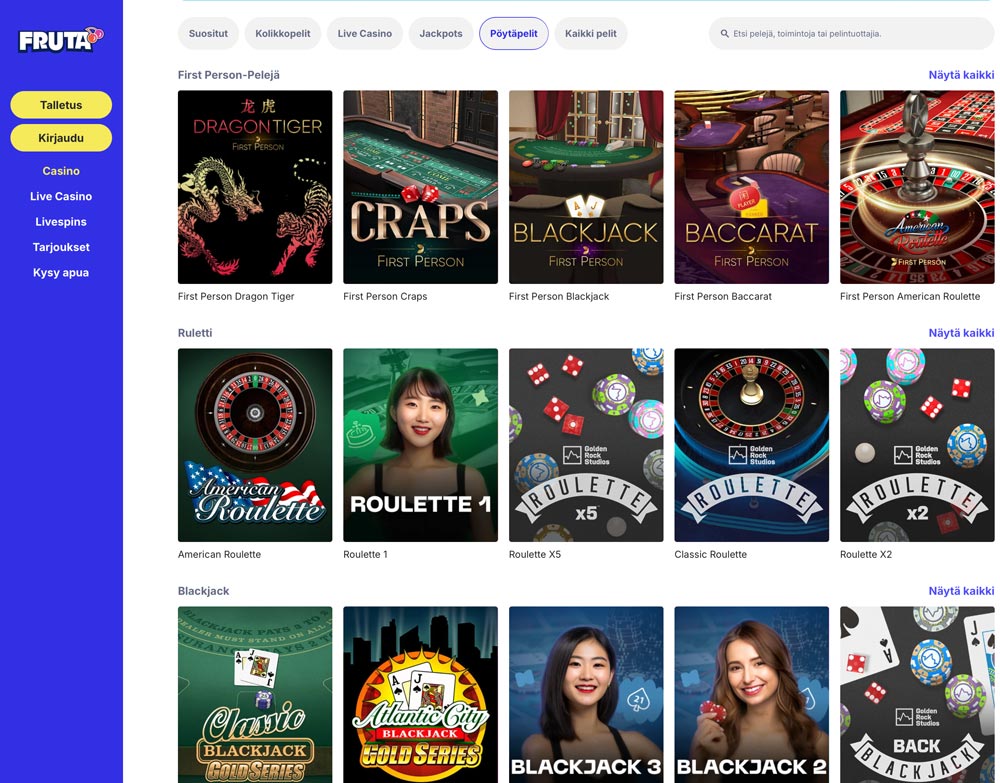Open American Roulette game in Ruletti row
The width and height of the screenshot is (1000, 783).
[x=255, y=445]
